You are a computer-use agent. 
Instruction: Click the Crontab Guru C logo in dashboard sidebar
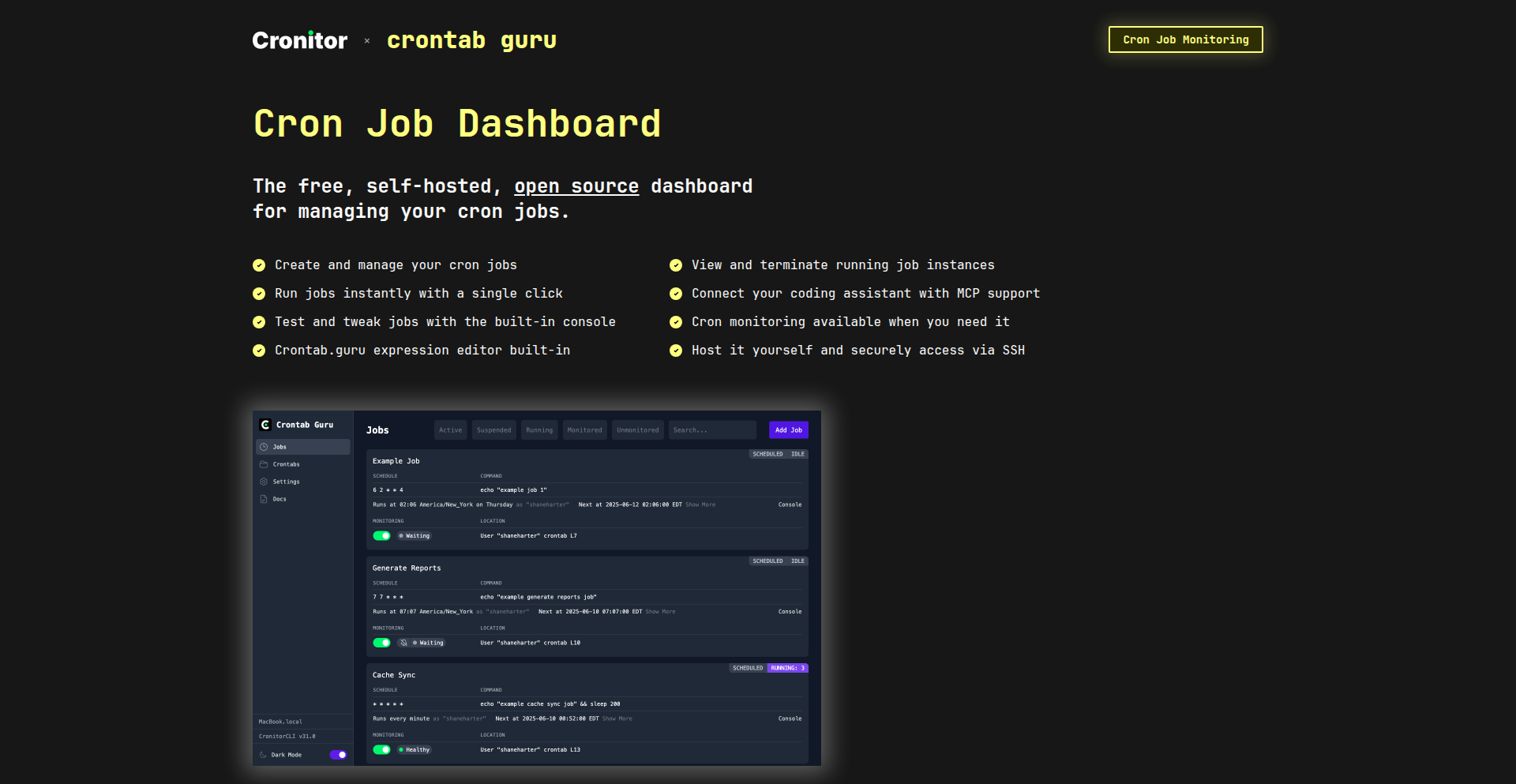click(265, 425)
